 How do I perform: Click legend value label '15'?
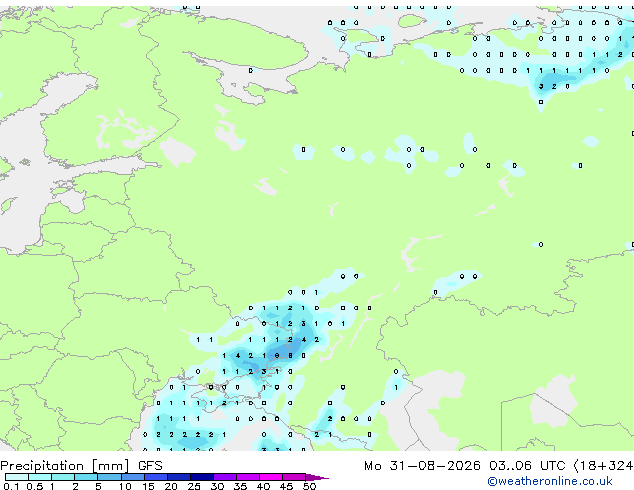148,486
